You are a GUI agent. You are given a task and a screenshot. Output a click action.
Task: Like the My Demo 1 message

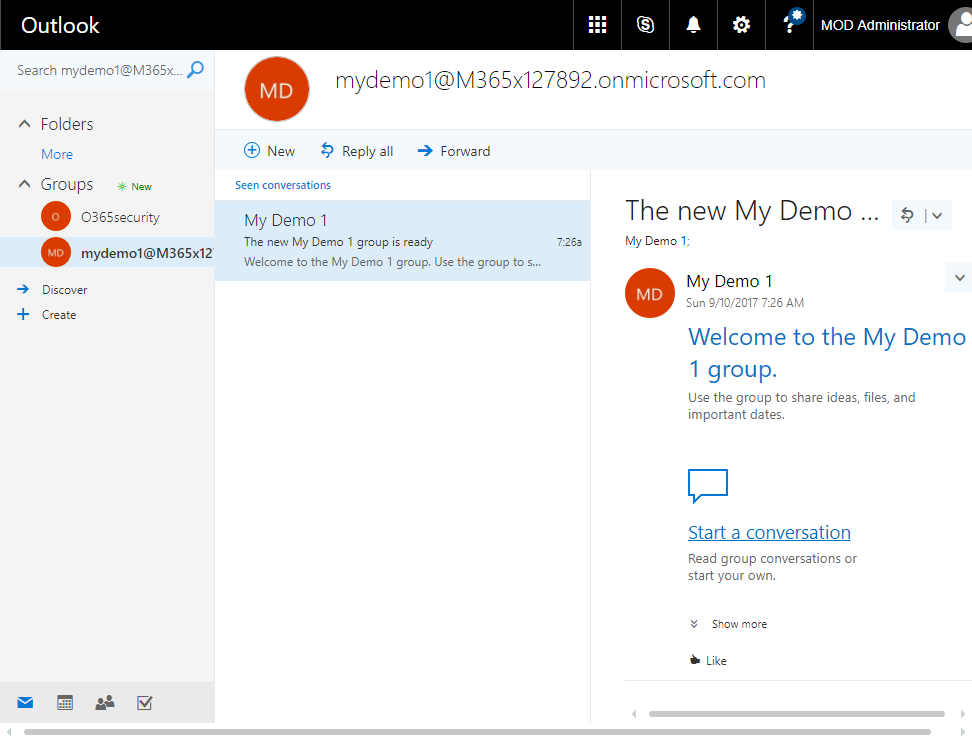point(708,660)
